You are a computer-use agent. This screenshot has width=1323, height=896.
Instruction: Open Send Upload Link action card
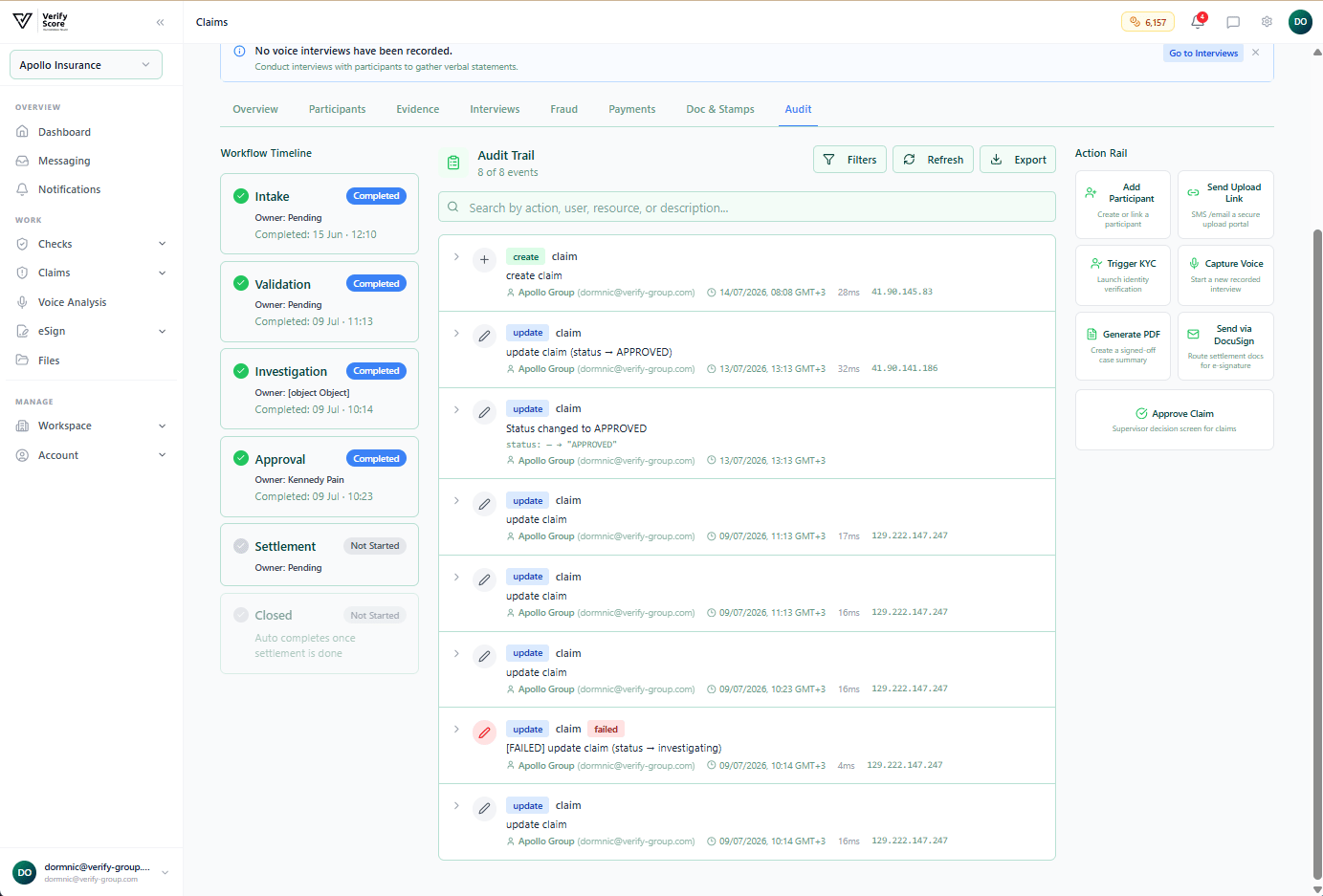tap(1225, 205)
